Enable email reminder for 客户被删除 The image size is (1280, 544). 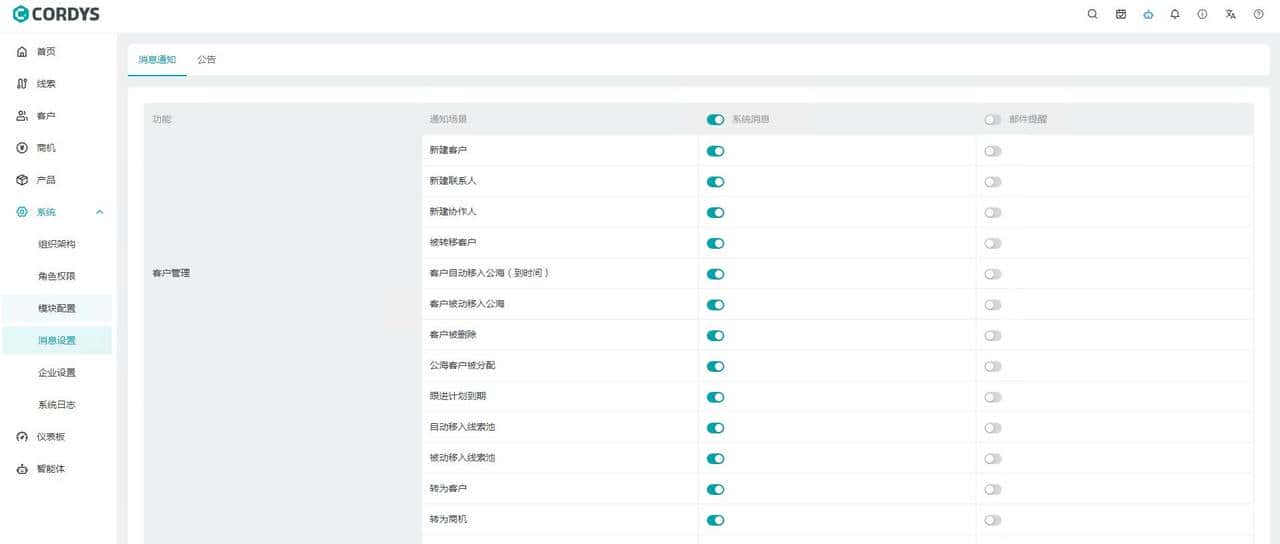click(992, 336)
